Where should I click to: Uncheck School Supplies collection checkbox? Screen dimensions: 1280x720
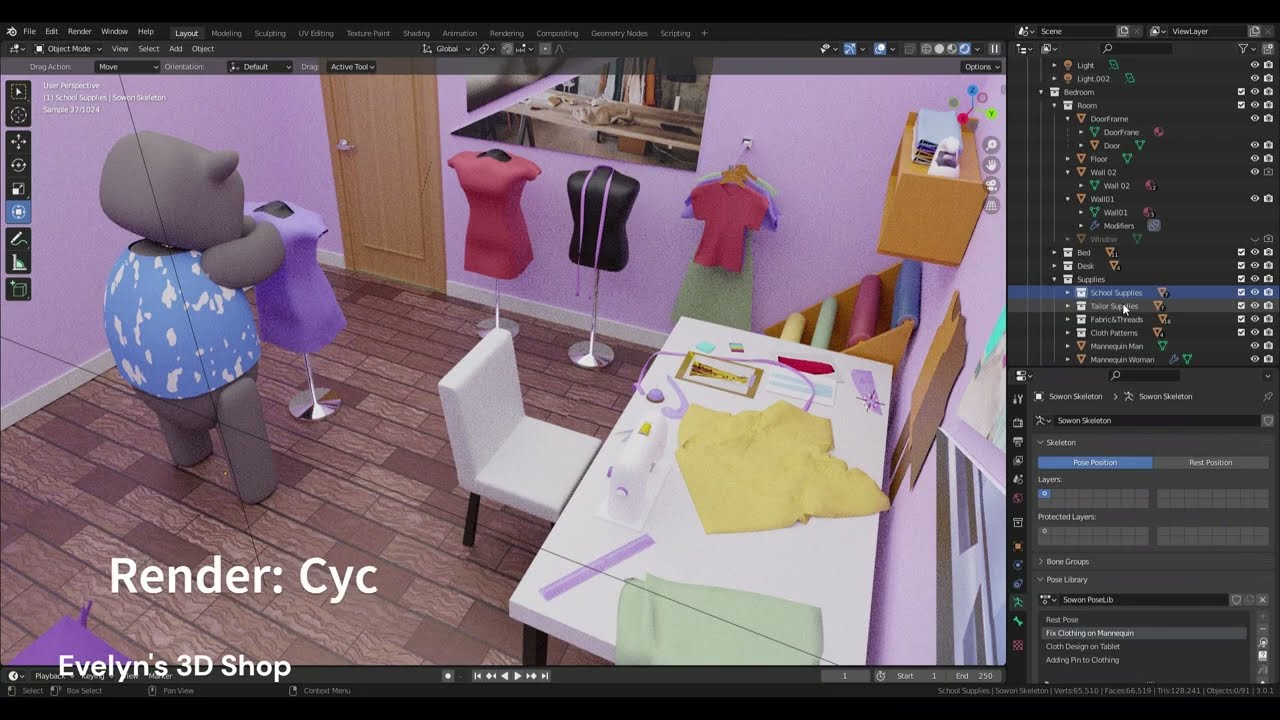coord(1242,293)
